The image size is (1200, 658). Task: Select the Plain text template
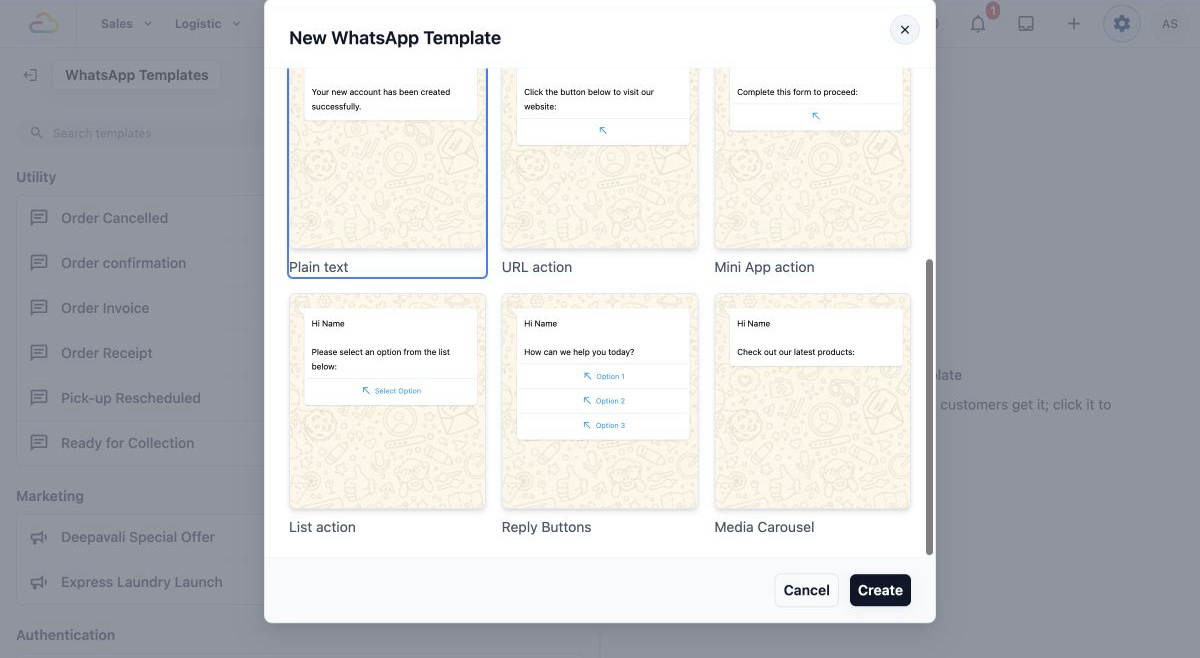(x=387, y=172)
